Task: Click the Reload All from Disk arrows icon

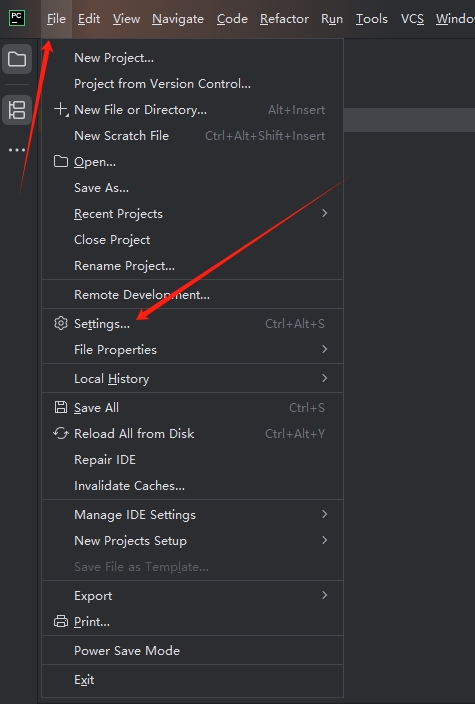Action: [61, 433]
